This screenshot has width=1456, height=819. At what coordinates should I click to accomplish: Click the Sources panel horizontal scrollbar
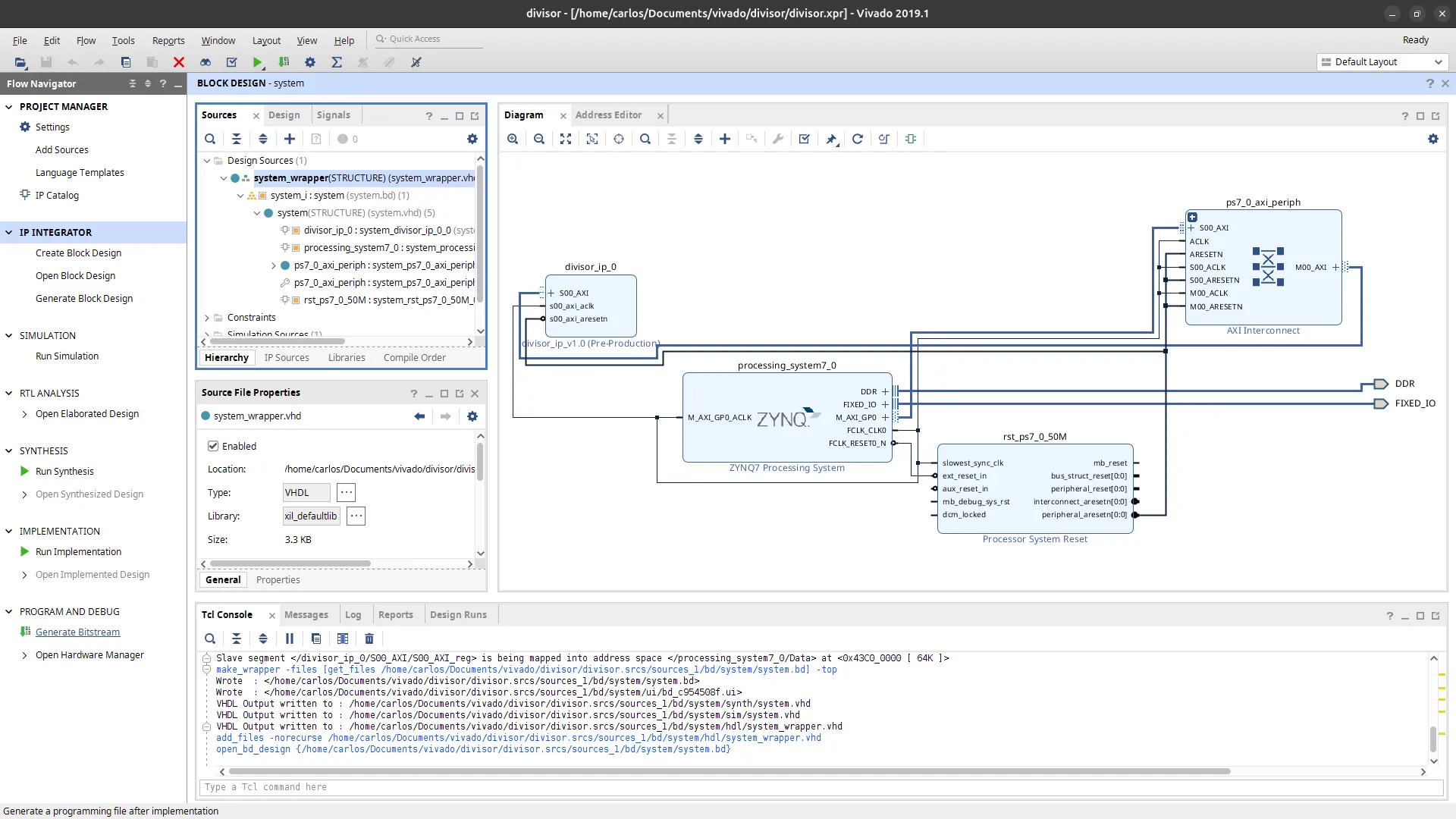[278, 342]
